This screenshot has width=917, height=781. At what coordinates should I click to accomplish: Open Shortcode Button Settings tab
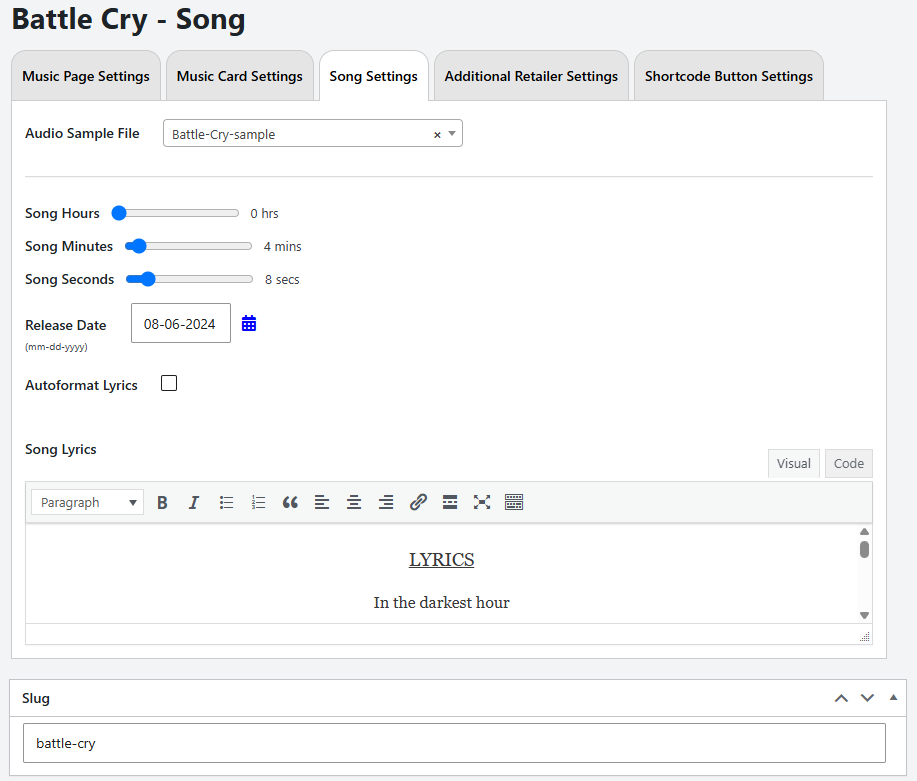(x=729, y=76)
